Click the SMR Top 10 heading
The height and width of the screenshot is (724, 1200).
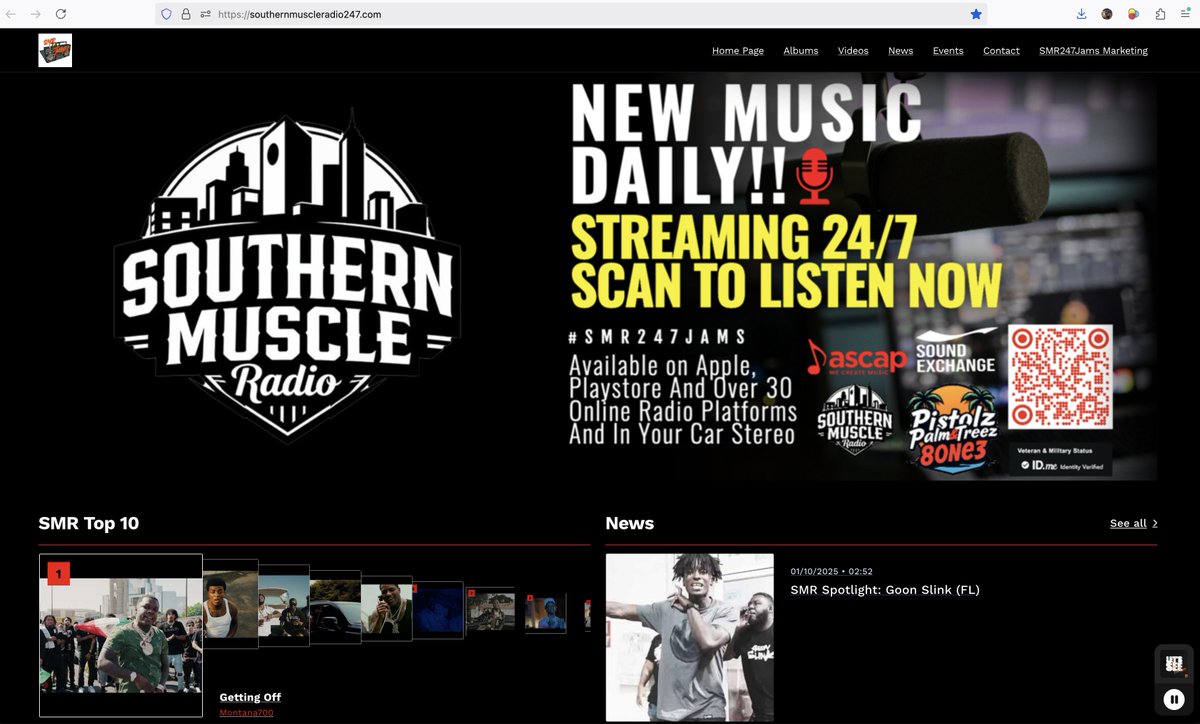click(x=89, y=523)
